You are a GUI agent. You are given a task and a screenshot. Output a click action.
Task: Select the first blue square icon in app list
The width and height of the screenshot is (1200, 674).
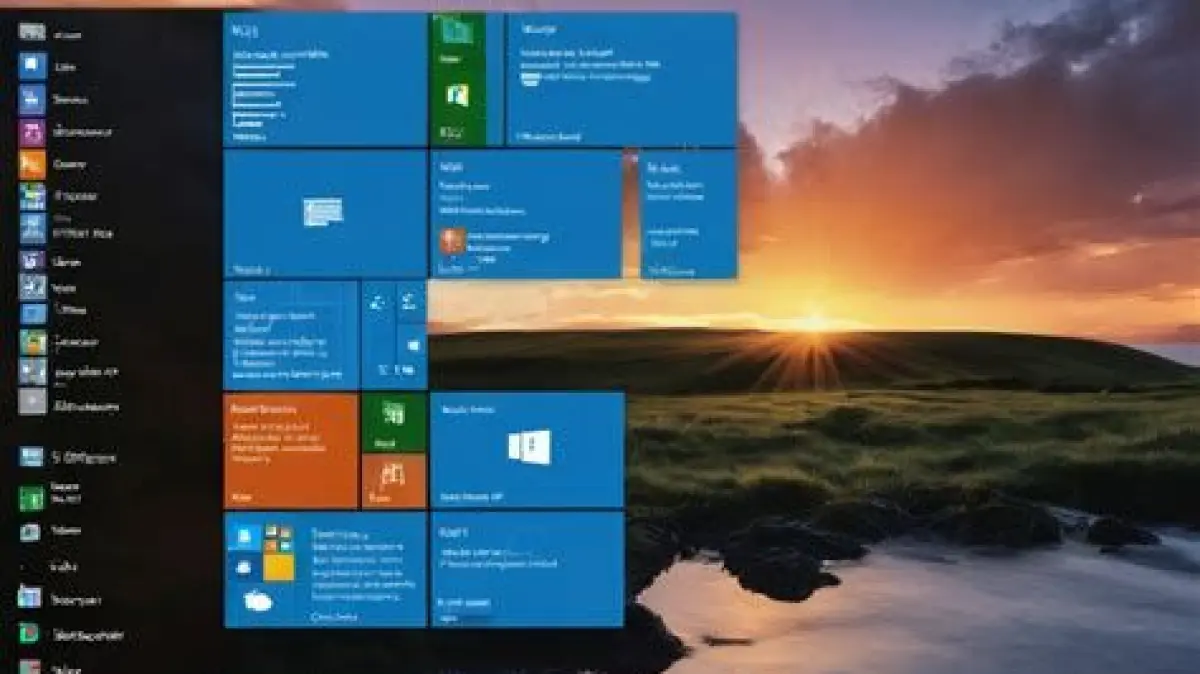point(32,66)
